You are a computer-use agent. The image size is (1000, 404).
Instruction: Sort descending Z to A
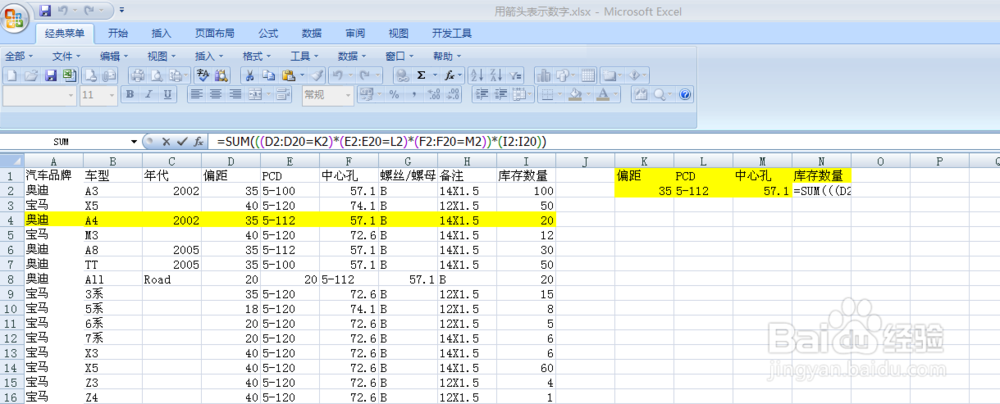pyautogui.click(x=496, y=75)
